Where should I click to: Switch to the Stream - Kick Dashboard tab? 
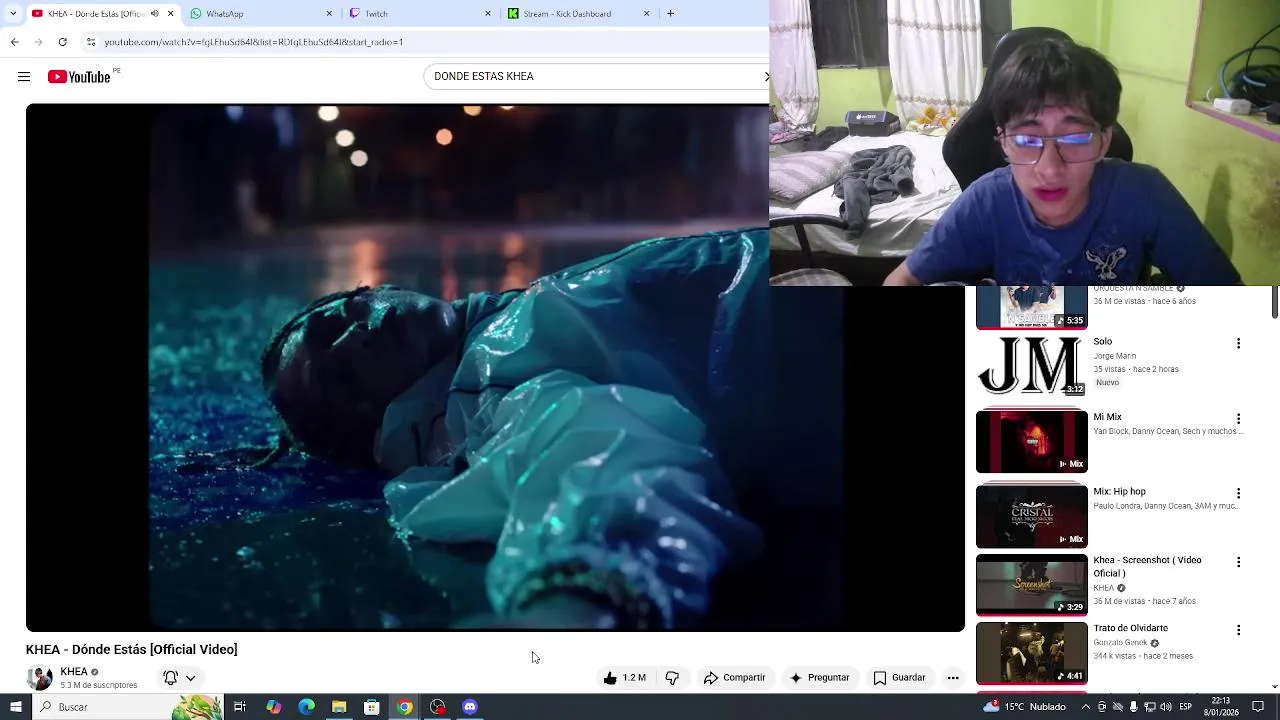[x=578, y=14]
